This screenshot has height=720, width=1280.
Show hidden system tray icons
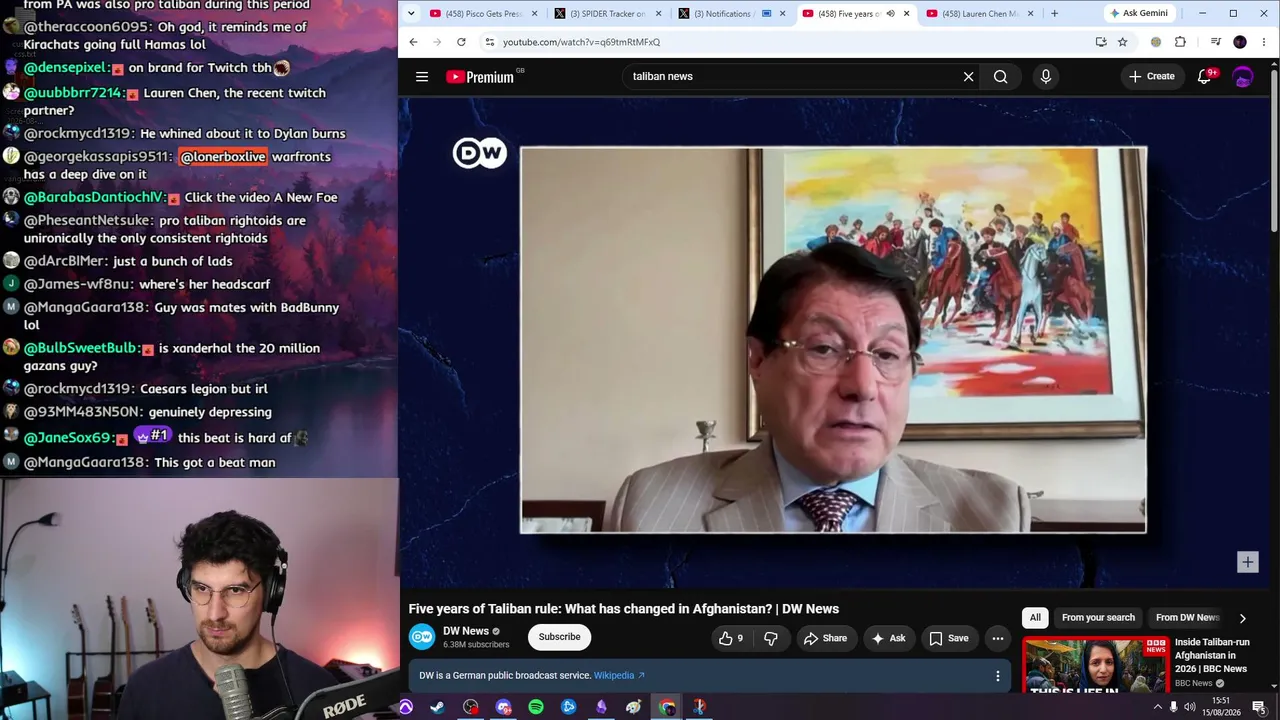pyautogui.click(x=1158, y=707)
